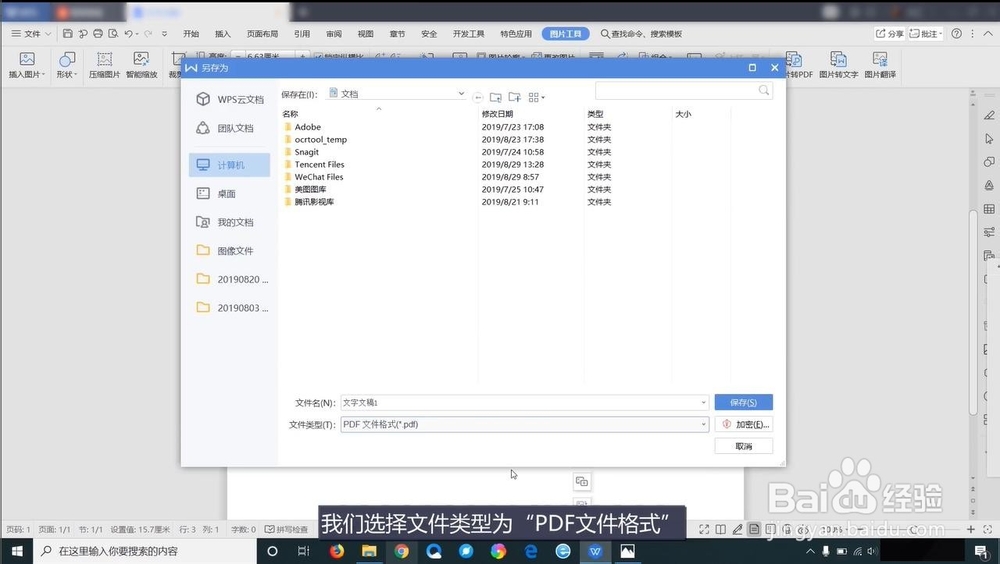The image size is (1000, 564).
Task: Select Computer (计算机) in the sidebar
Action: click(x=230, y=165)
